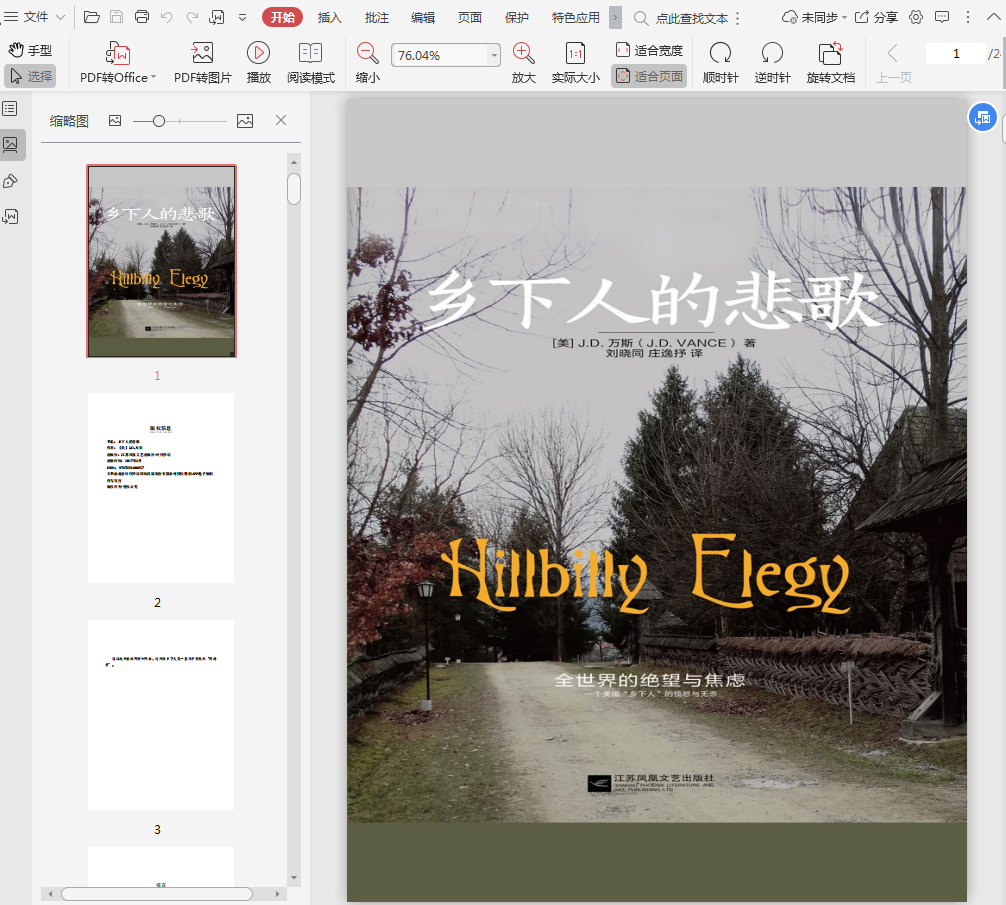Undo the last action

167,17
